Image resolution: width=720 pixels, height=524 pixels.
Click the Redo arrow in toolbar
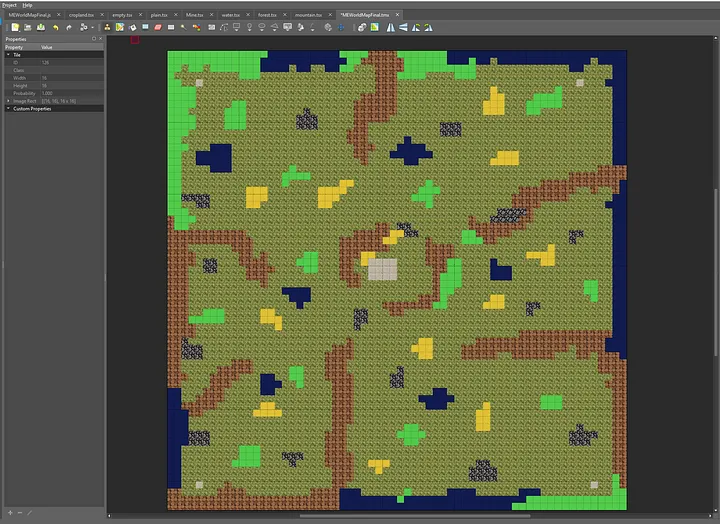(67, 27)
